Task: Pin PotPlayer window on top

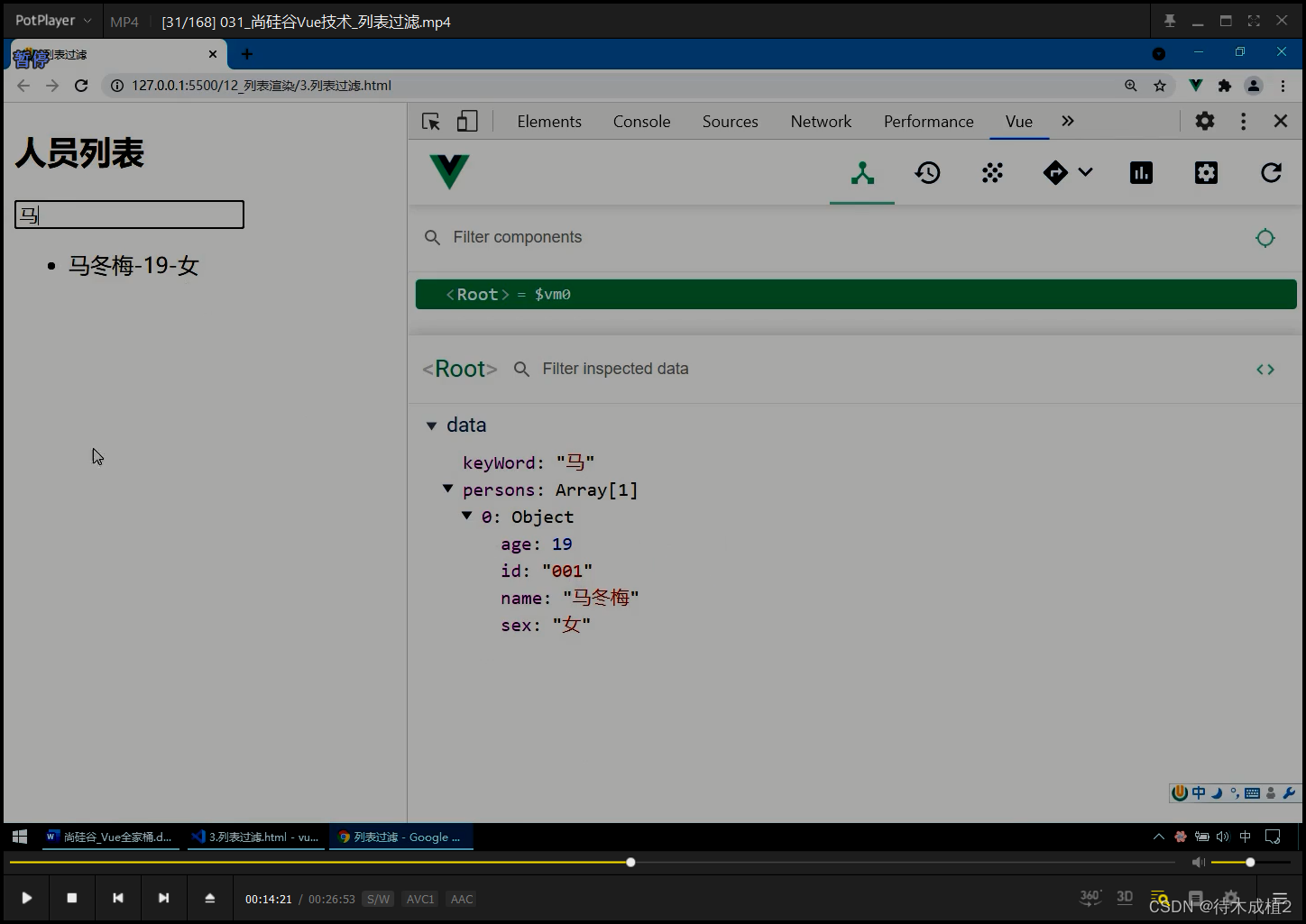Action: (1170, 21)
